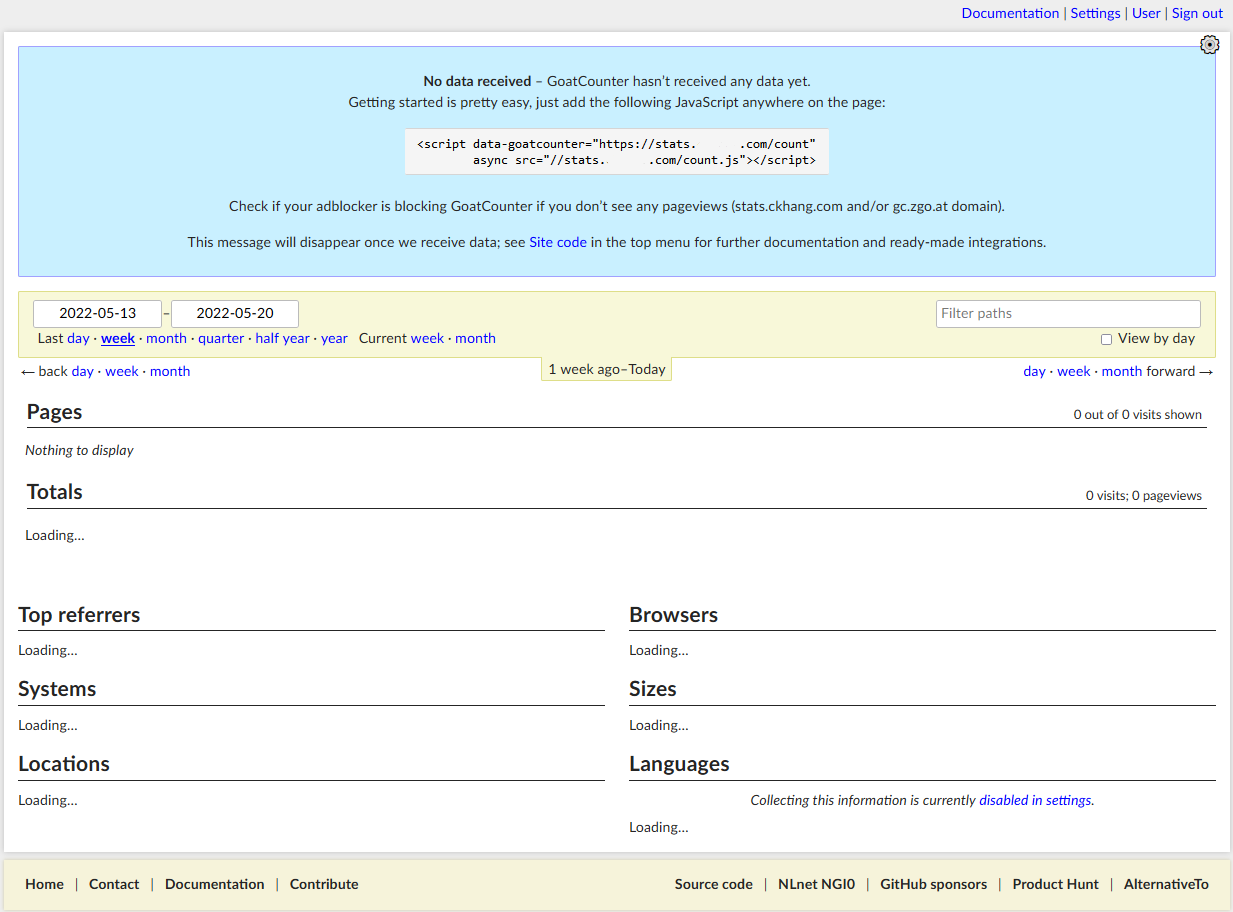
Task: Click the Totals section heading
Action: point(55,492)
